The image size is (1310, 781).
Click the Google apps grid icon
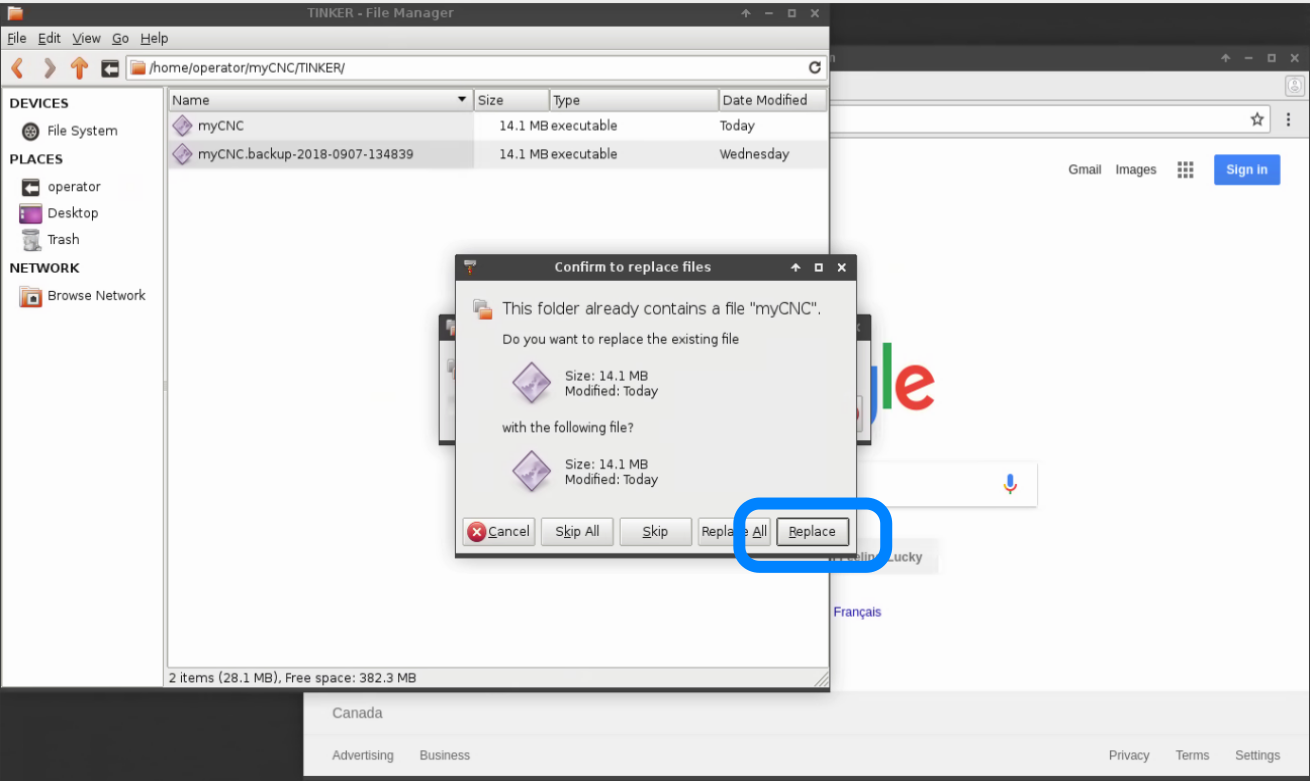point(1185,170)
